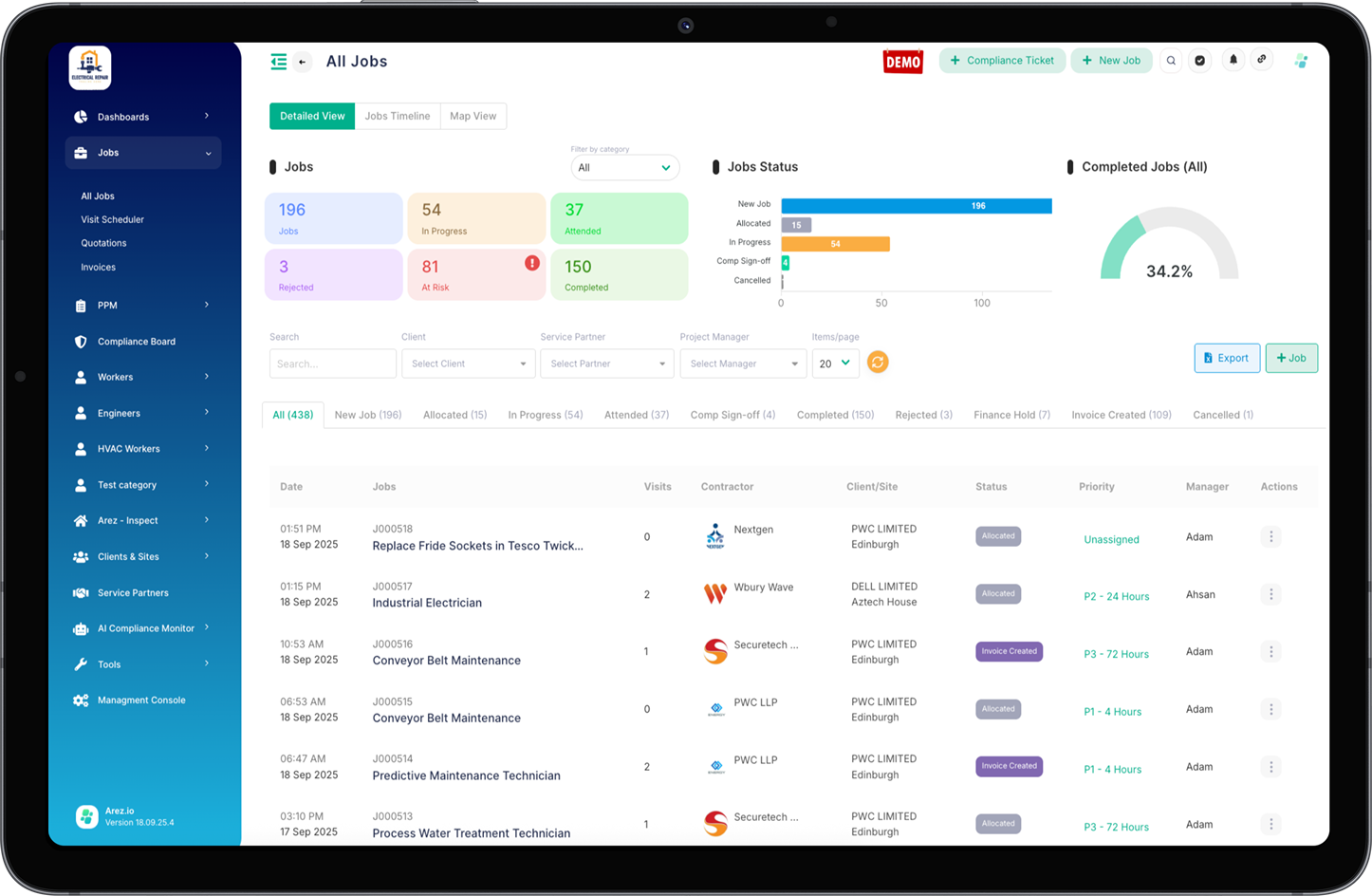Image resolution: width=1372 pixels, height=896 pixels.
Task: Click the In Progress bar in Jobs Status chart
Action: point(835,243)
